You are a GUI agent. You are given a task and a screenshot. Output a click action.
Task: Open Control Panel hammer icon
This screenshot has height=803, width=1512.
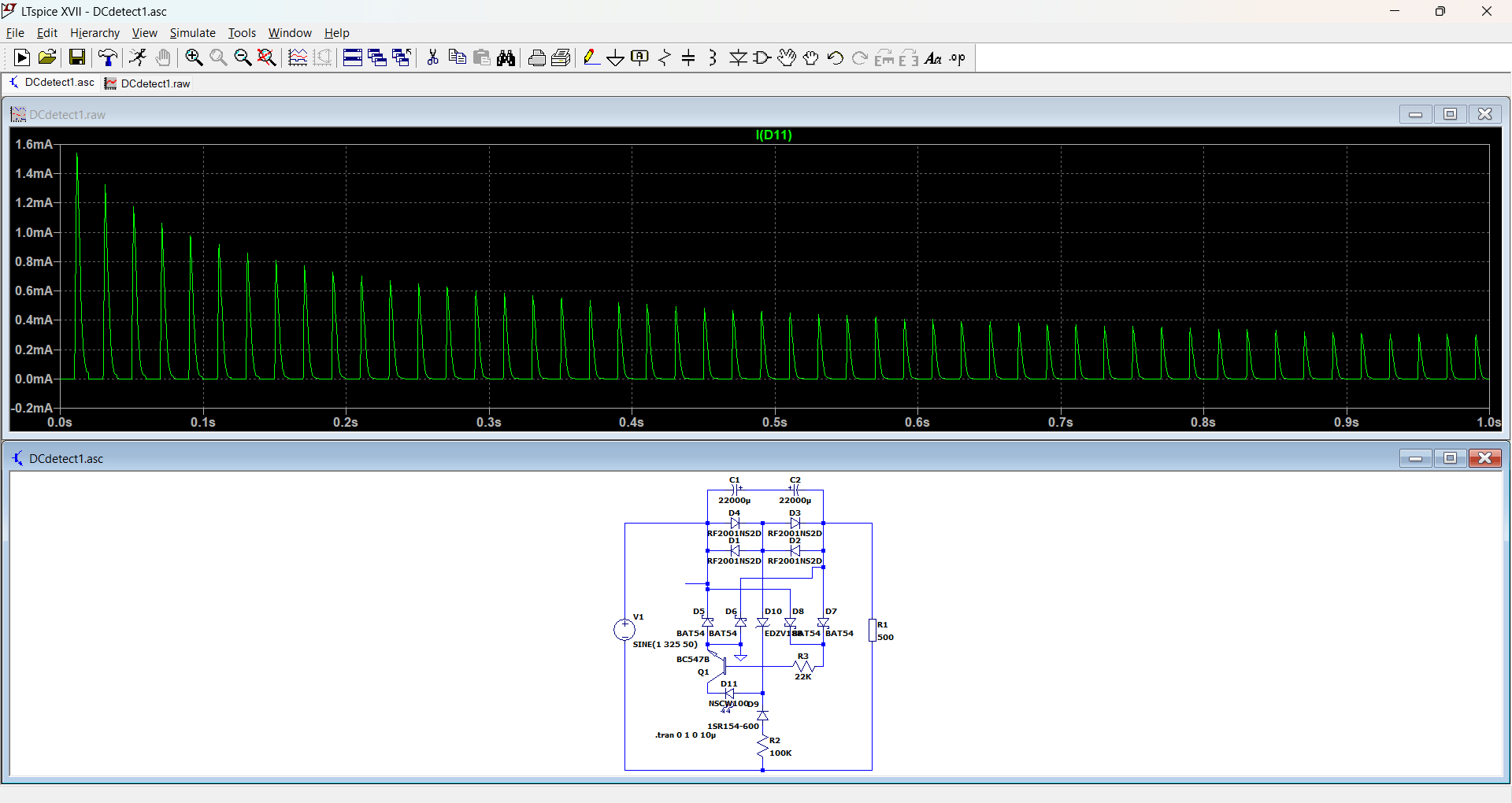(108, 57)
